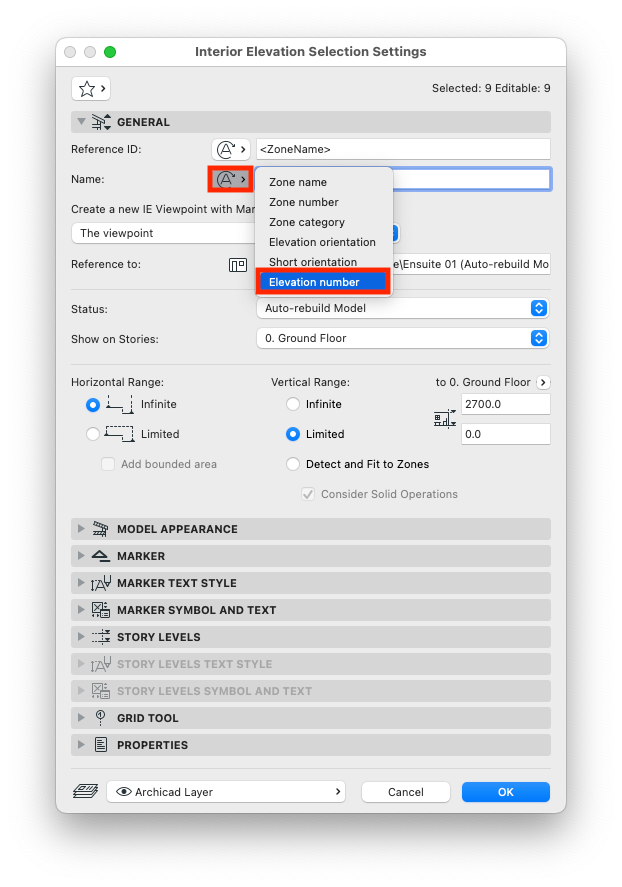Click the Marker panel icon

pyautogui.click(x=101, y=556)
